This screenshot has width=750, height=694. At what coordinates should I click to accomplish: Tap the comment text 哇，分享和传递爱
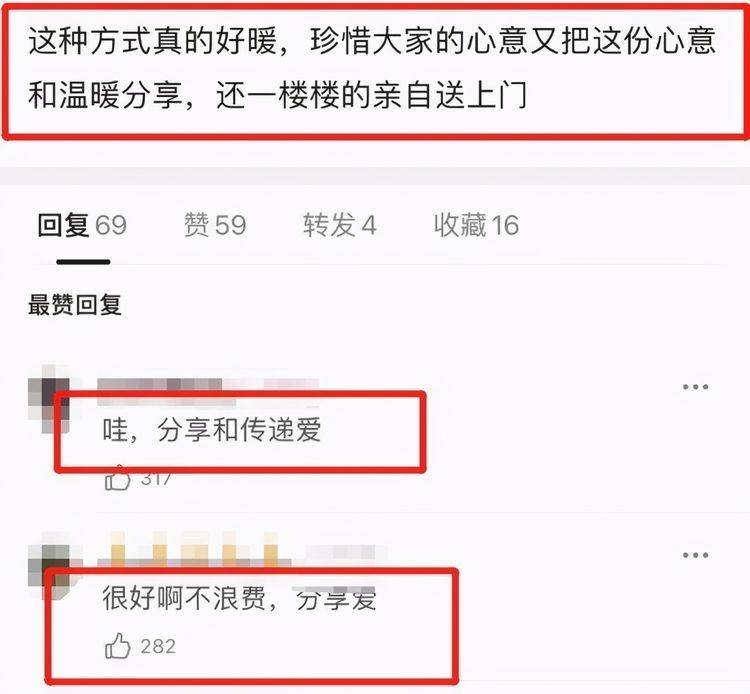(212, 430)
